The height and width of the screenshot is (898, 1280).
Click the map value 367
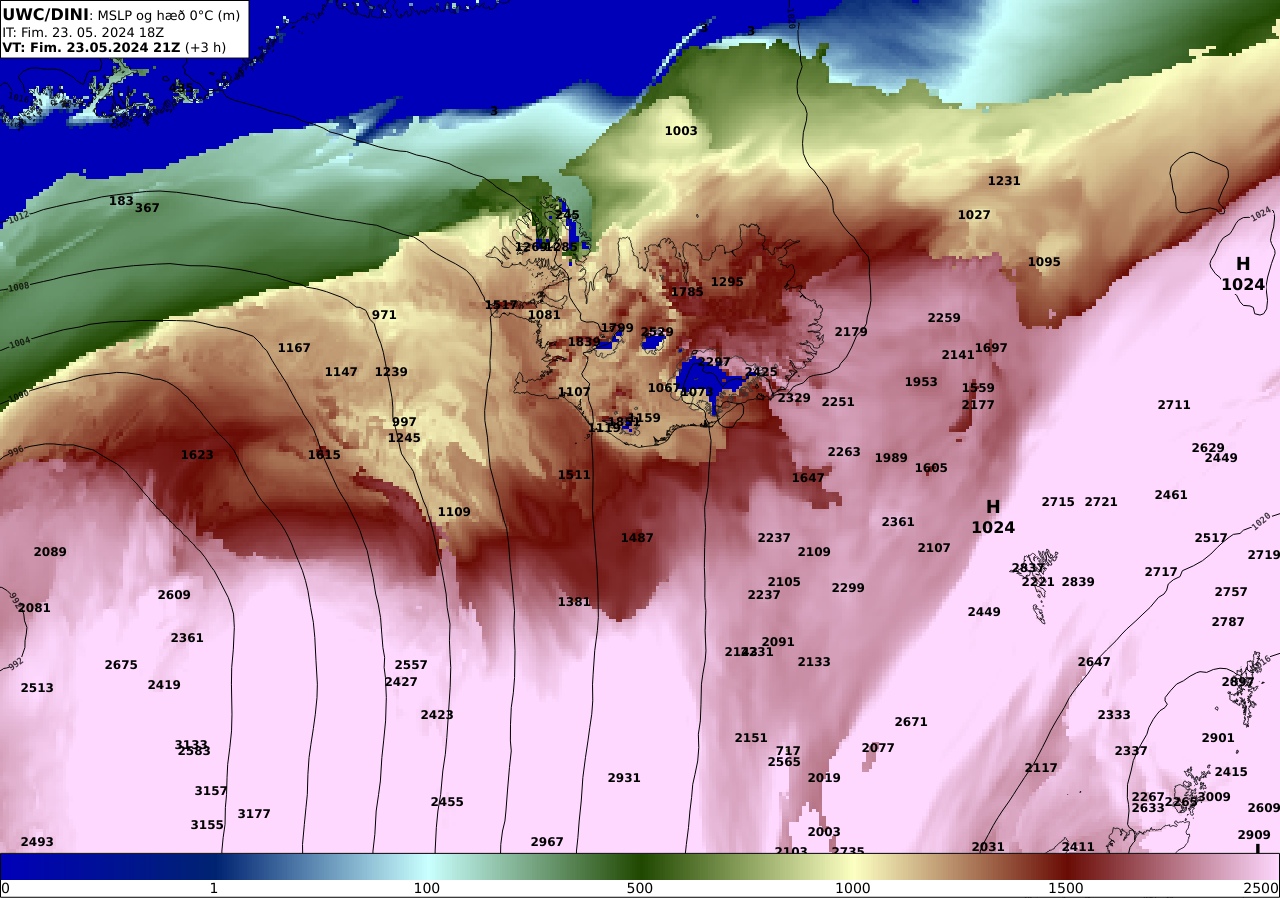(x=147, y=208)
